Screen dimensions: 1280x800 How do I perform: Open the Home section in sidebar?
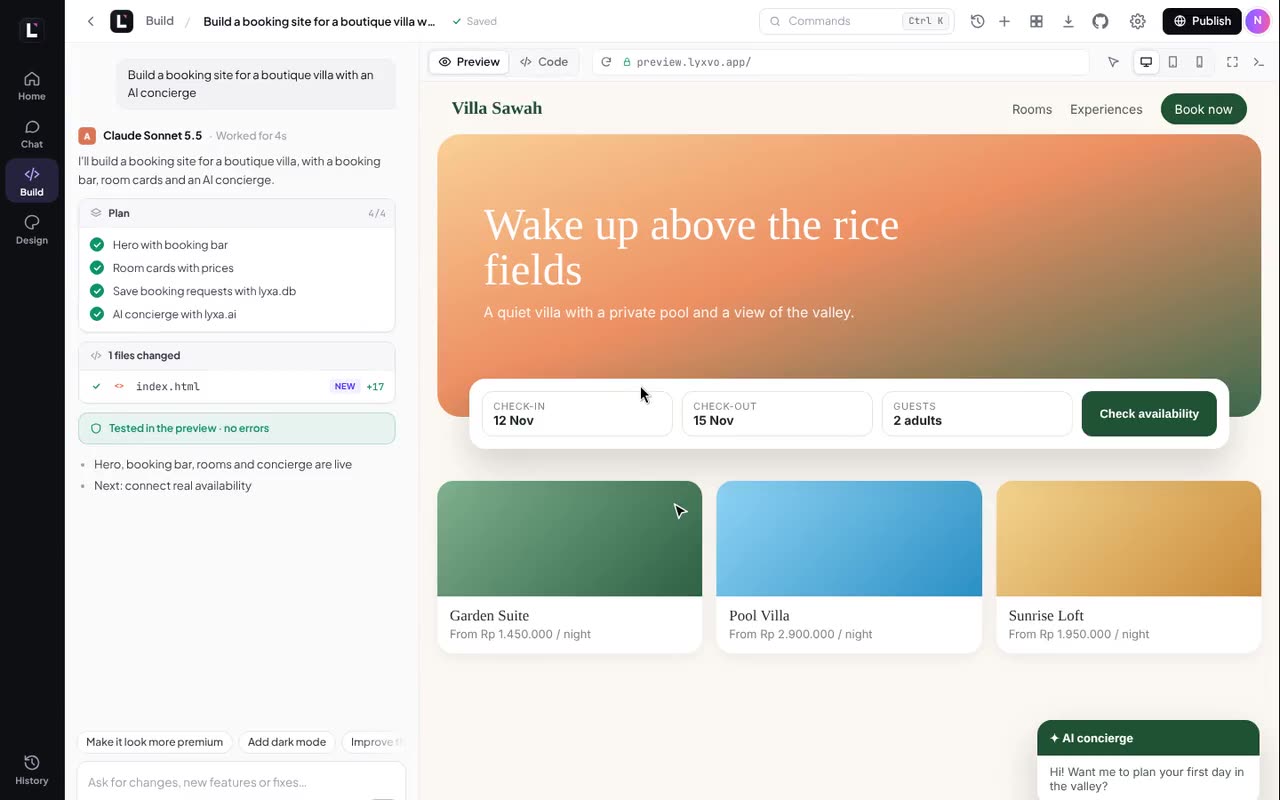pos(32,86)
